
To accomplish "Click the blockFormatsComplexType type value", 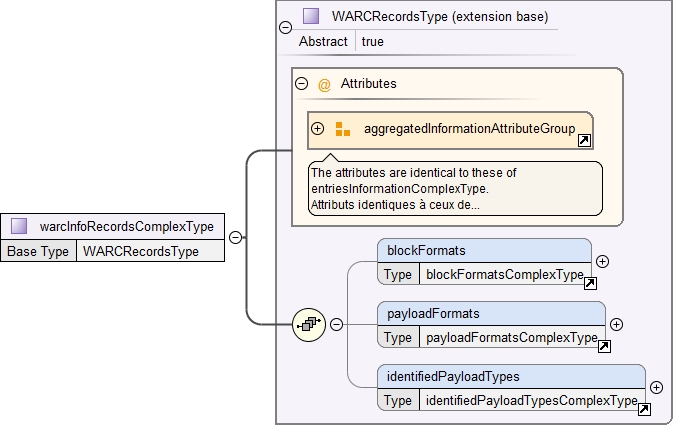I will click(505, 274).
